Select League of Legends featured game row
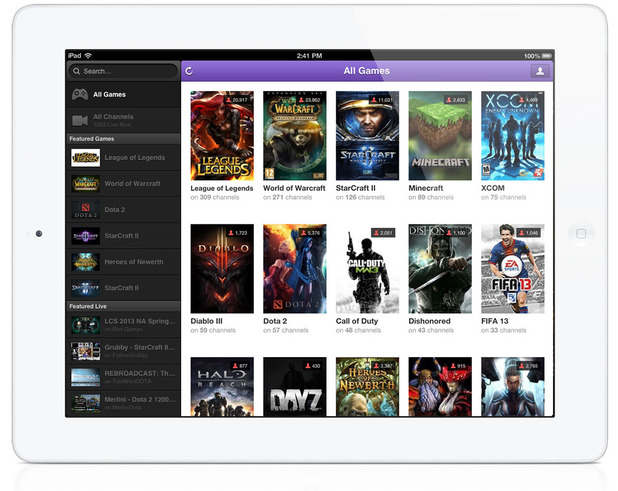Viewport: 618px width, 491px height. (x=123, y=158)
